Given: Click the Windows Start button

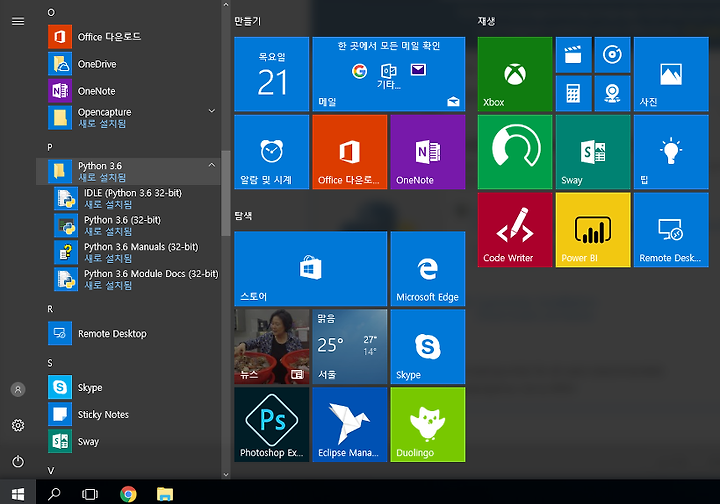Looking at the screenshot, I should [18, 493].
